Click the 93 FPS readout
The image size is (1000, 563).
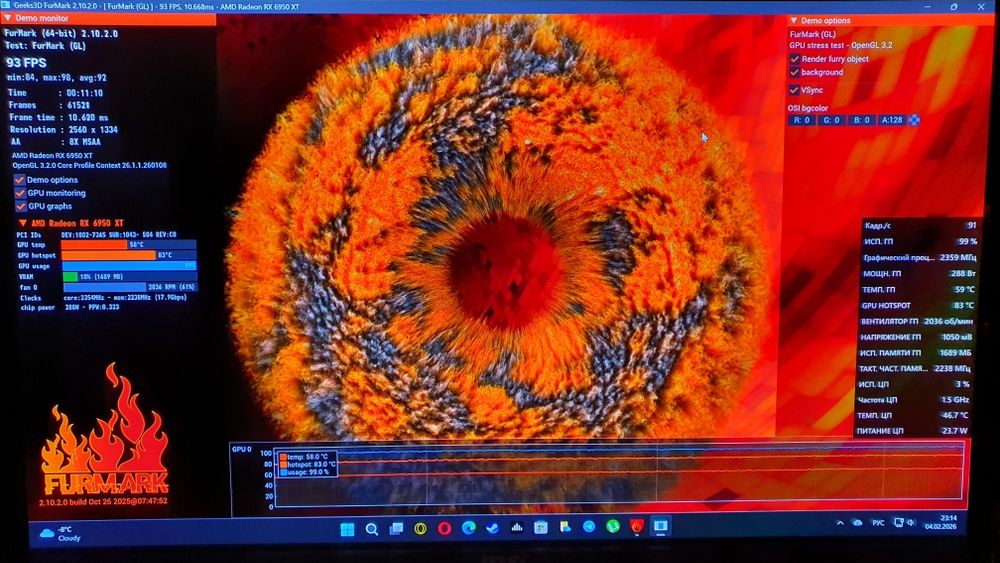point(26,62)
